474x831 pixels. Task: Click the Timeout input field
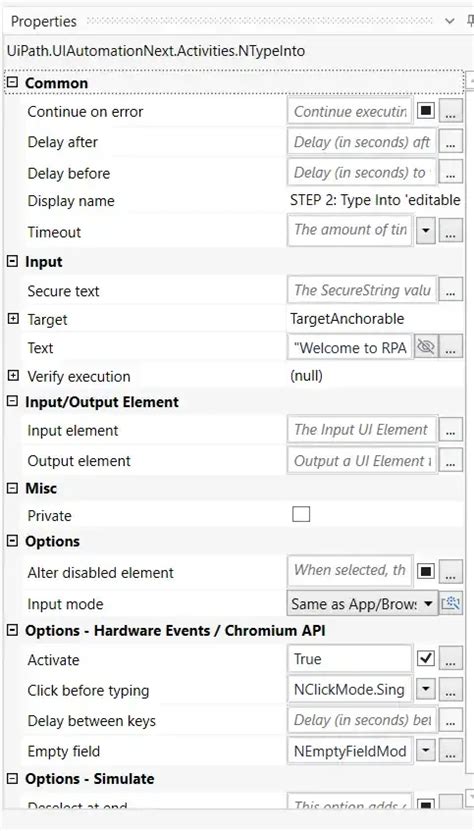coord(350,230)
